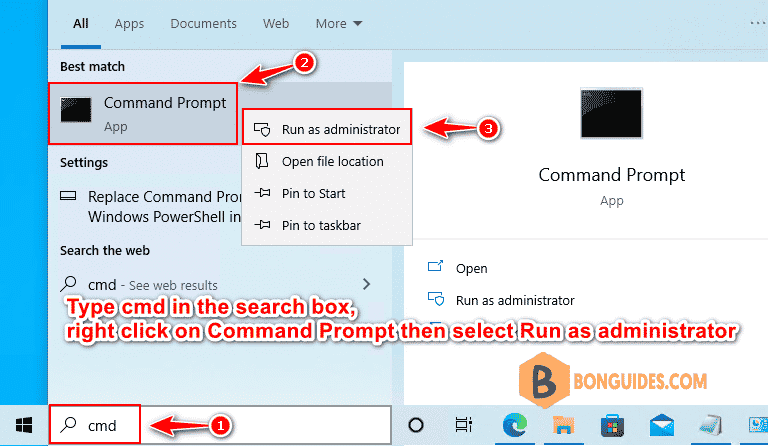The image size is (768, 446).
Task: Open Cortana from the taskbar circle
Action: pos(416,425)
